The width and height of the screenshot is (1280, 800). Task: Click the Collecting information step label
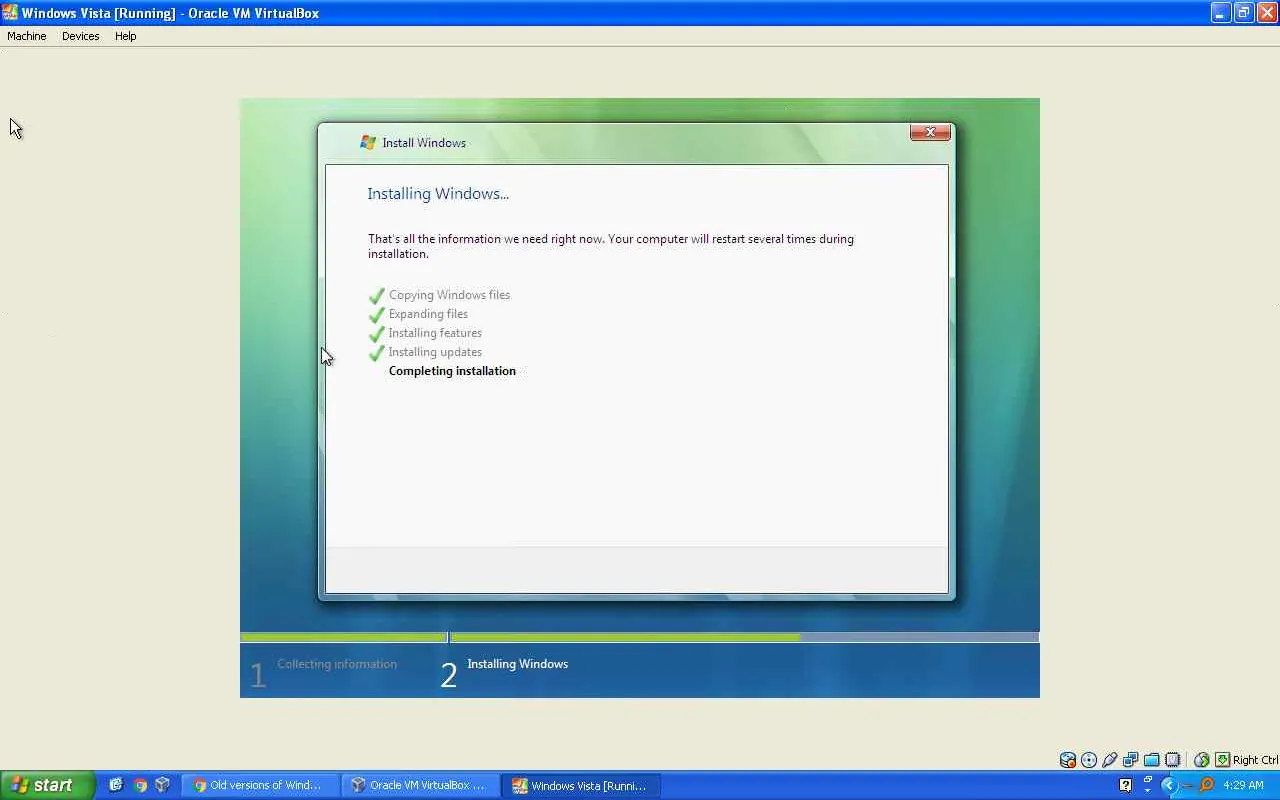pyautogui.click(x=337, y=664)
